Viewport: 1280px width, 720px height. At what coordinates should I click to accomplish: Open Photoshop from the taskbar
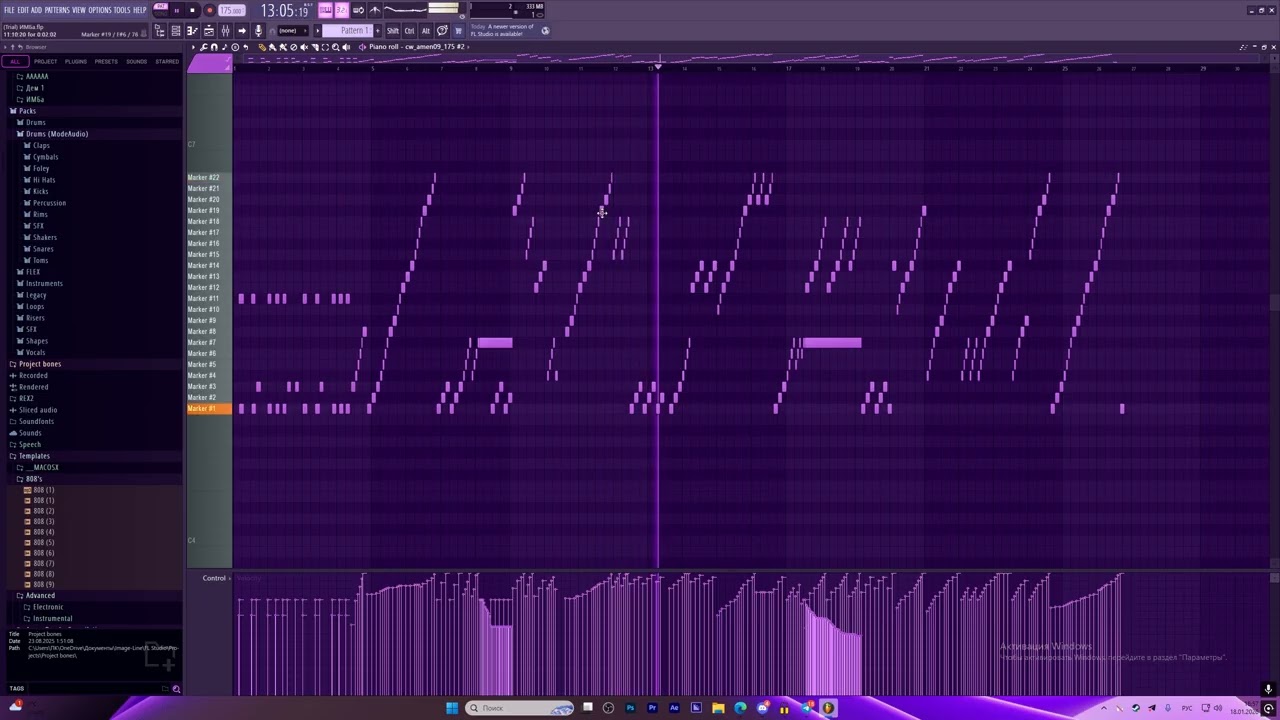pyautogui.click(x=630, y=708)
